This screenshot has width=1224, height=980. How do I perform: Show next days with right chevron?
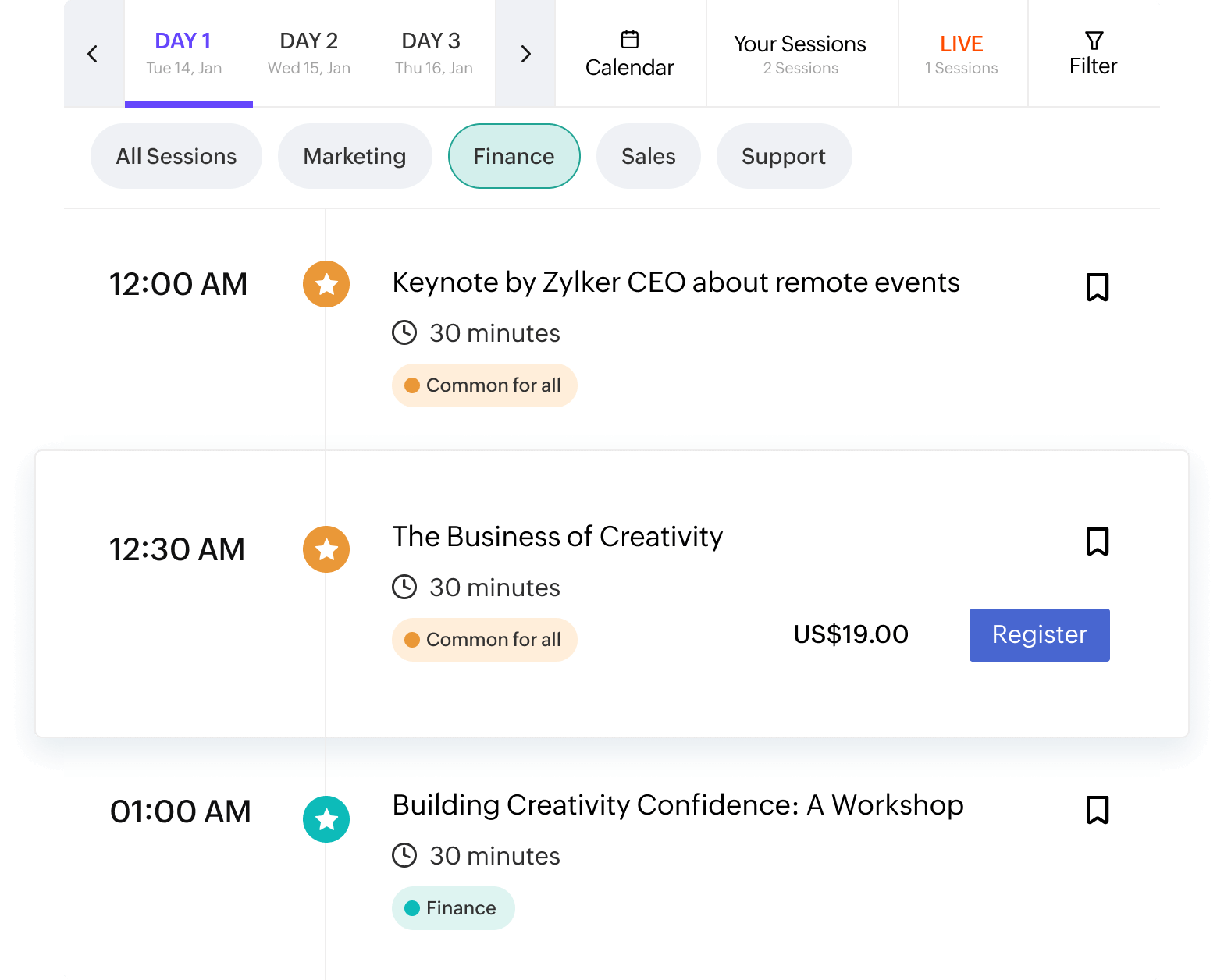point(525,54)
